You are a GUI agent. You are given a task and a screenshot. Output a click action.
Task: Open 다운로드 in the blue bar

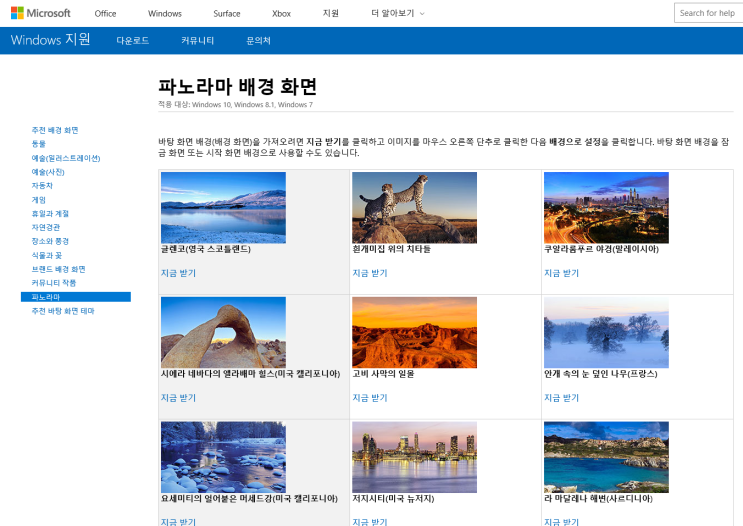pos(133,41)
